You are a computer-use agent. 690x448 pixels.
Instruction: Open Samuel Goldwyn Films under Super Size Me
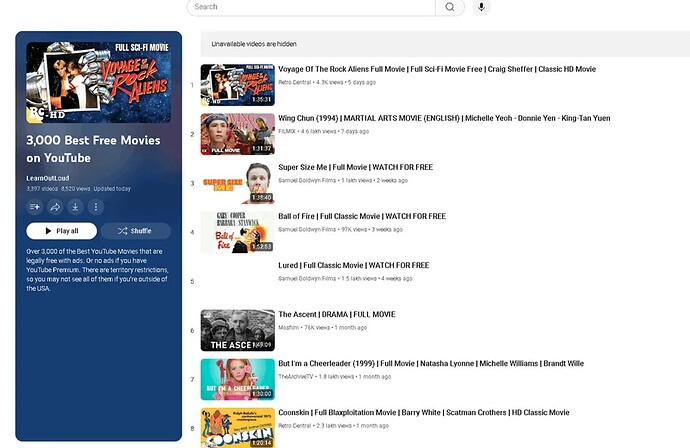[307, 180]
